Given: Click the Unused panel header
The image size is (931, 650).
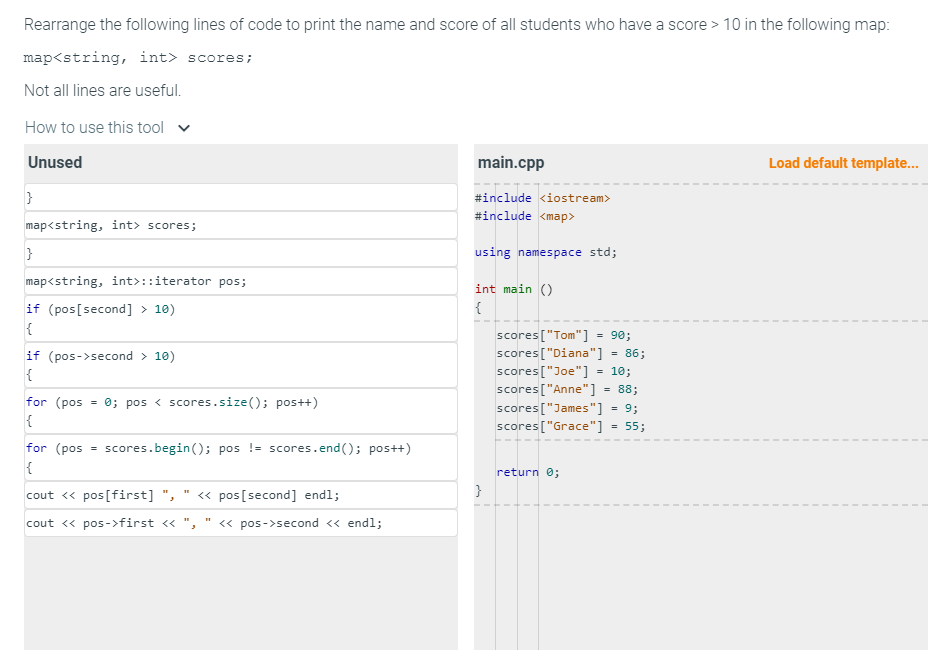Looking at the screenshot, I should [x=51, y=162].
